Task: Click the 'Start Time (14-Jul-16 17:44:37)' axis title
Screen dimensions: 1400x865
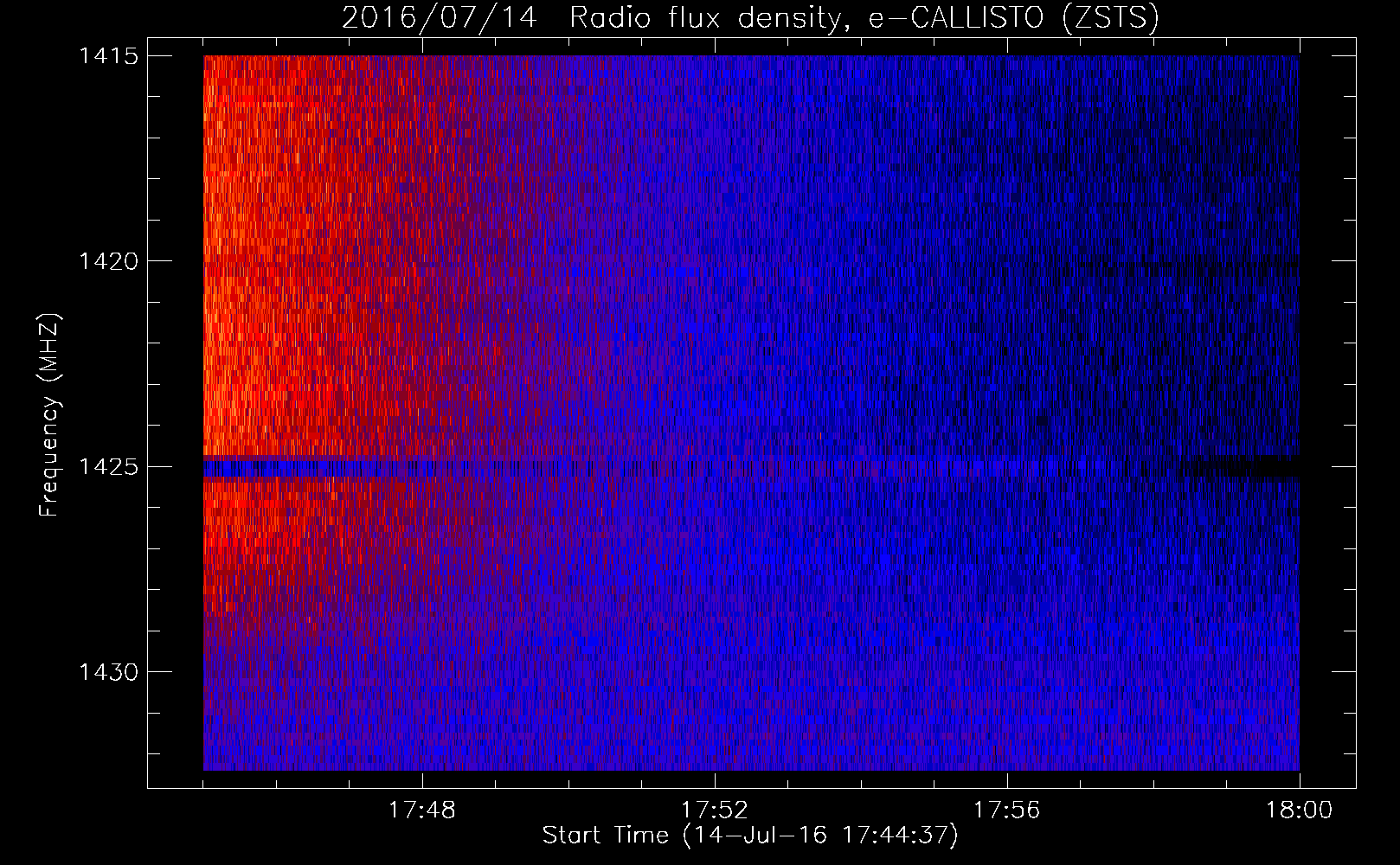Action: point(750,836)
